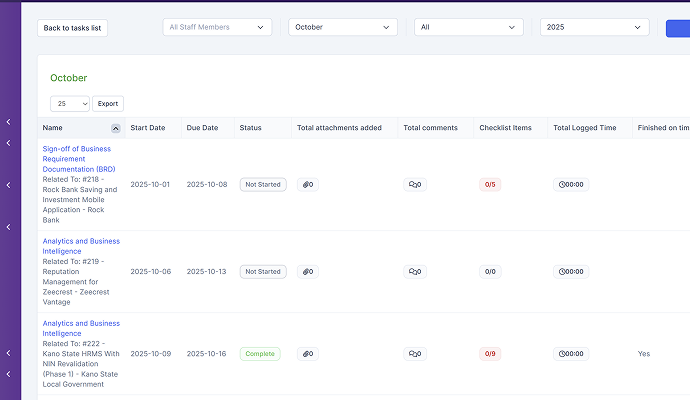Click the sort arrow icon beside the Name column
The image size is (690, 400).
coord(116,128)
